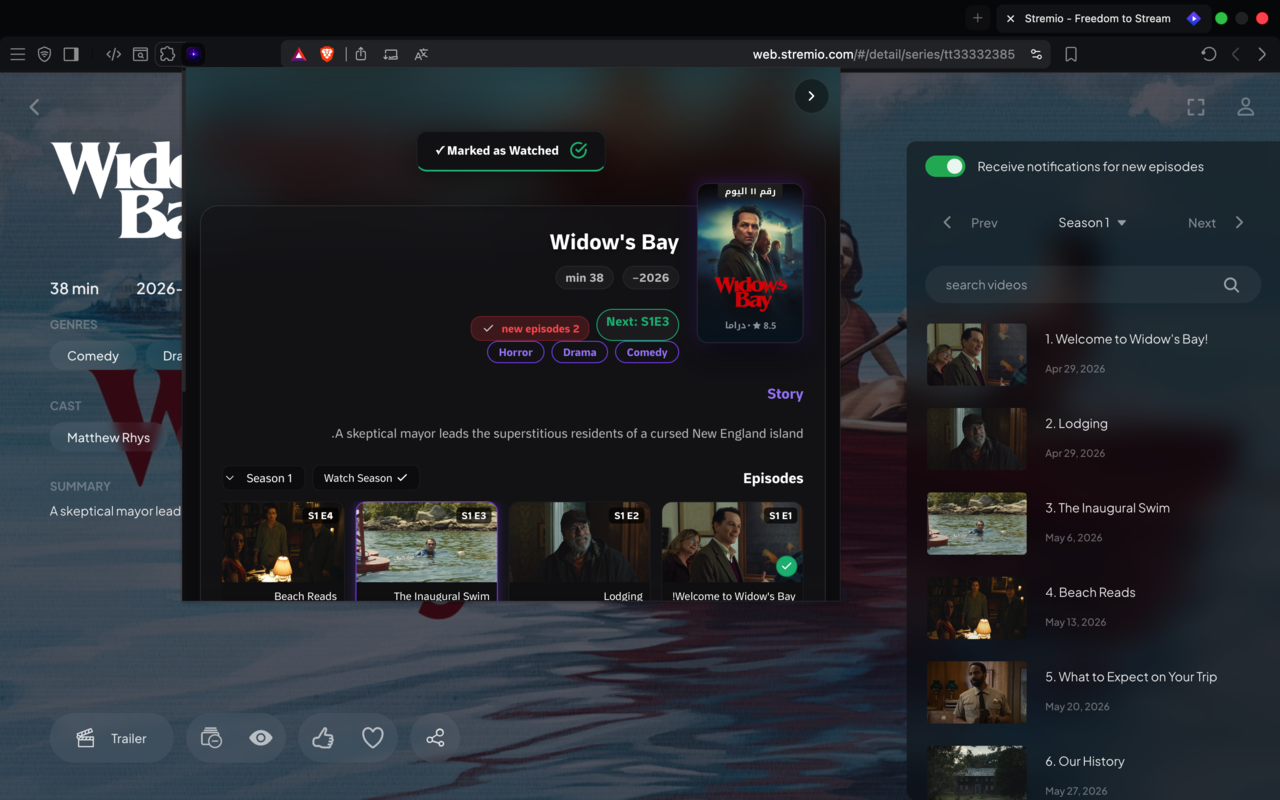This screenshot has width=1280, height=800.
Task: Click the search videos field
Action: [x=1093, y=285]
